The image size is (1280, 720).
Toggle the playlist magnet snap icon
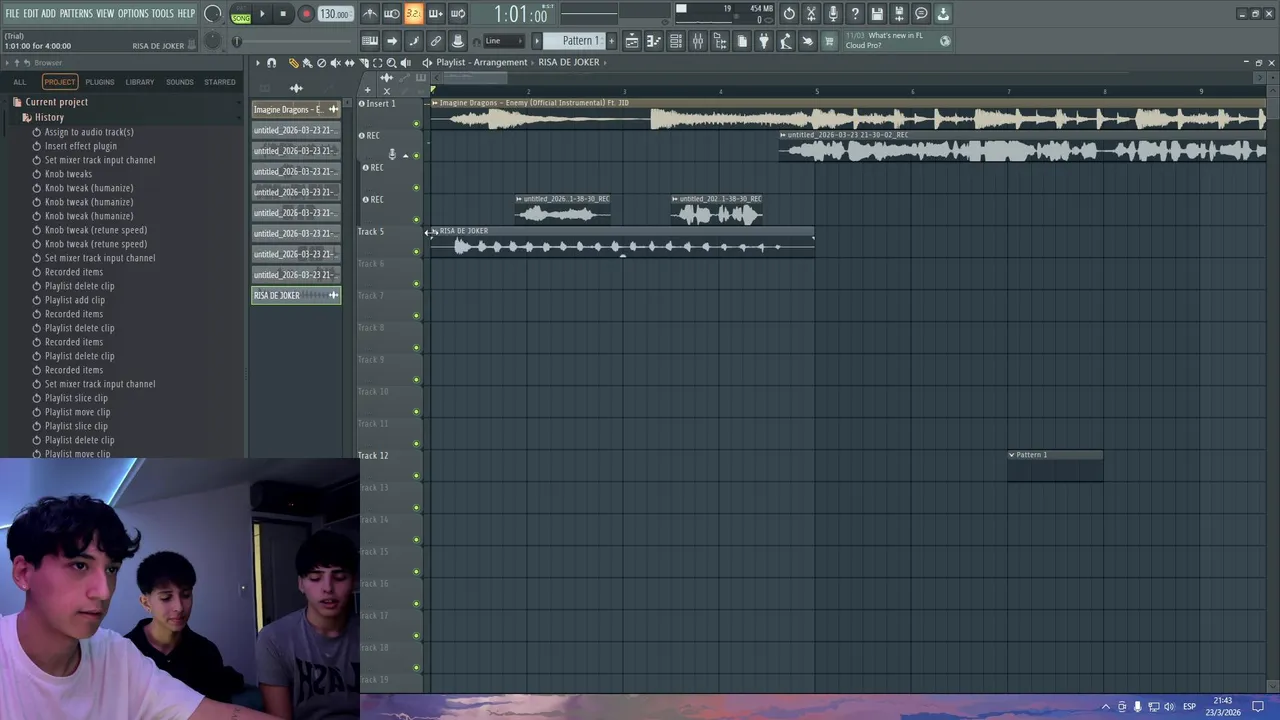271,63
